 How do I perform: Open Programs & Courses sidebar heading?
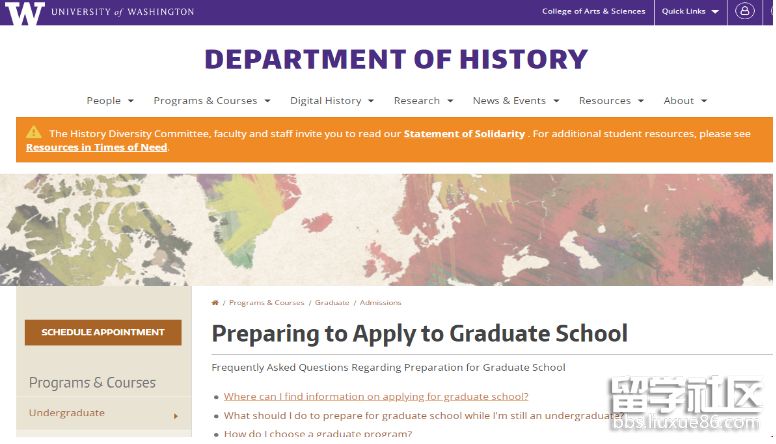[x=92, y=383]
